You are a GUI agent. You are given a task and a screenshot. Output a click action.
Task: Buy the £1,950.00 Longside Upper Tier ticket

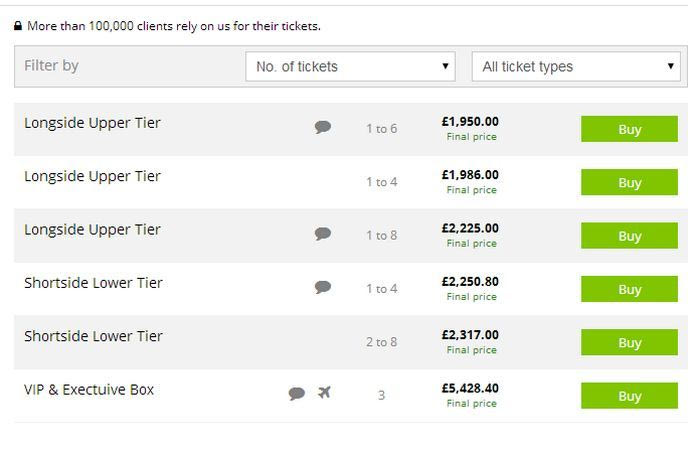[629, 129]
